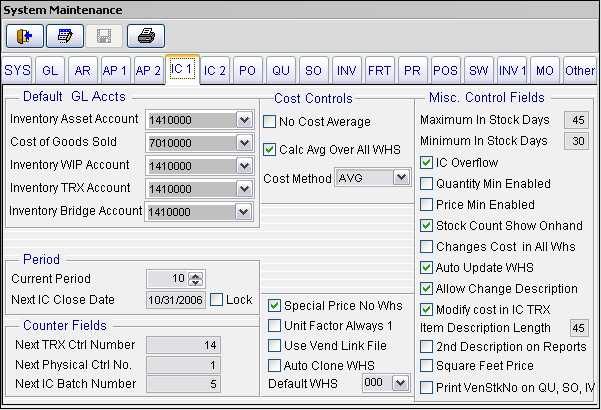Screen dimensions: 601x410
Task: Enable the Print VenStkNo checkbox
Action: coord(426,387)
